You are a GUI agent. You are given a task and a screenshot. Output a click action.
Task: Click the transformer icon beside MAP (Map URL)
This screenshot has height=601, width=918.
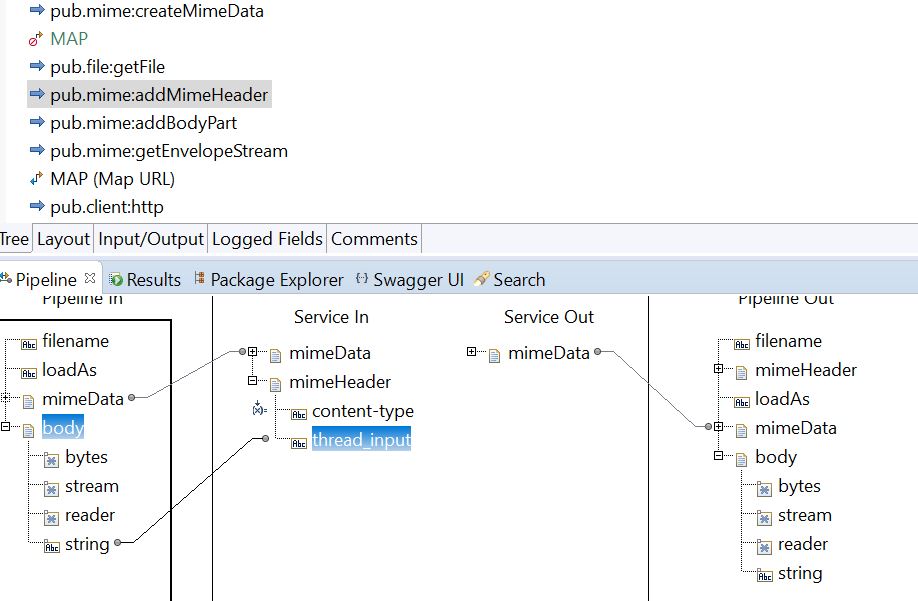coord(36,178)
